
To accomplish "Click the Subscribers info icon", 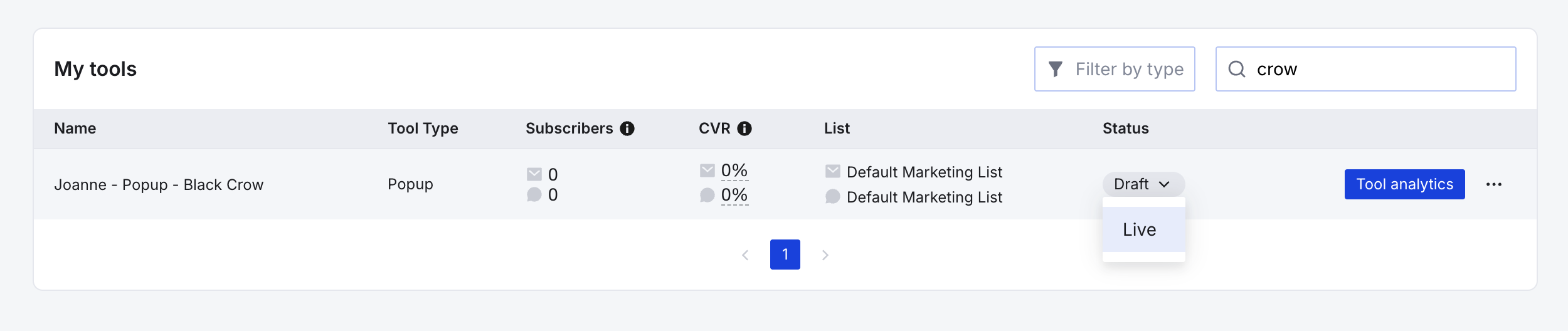I will coord(627,129).
